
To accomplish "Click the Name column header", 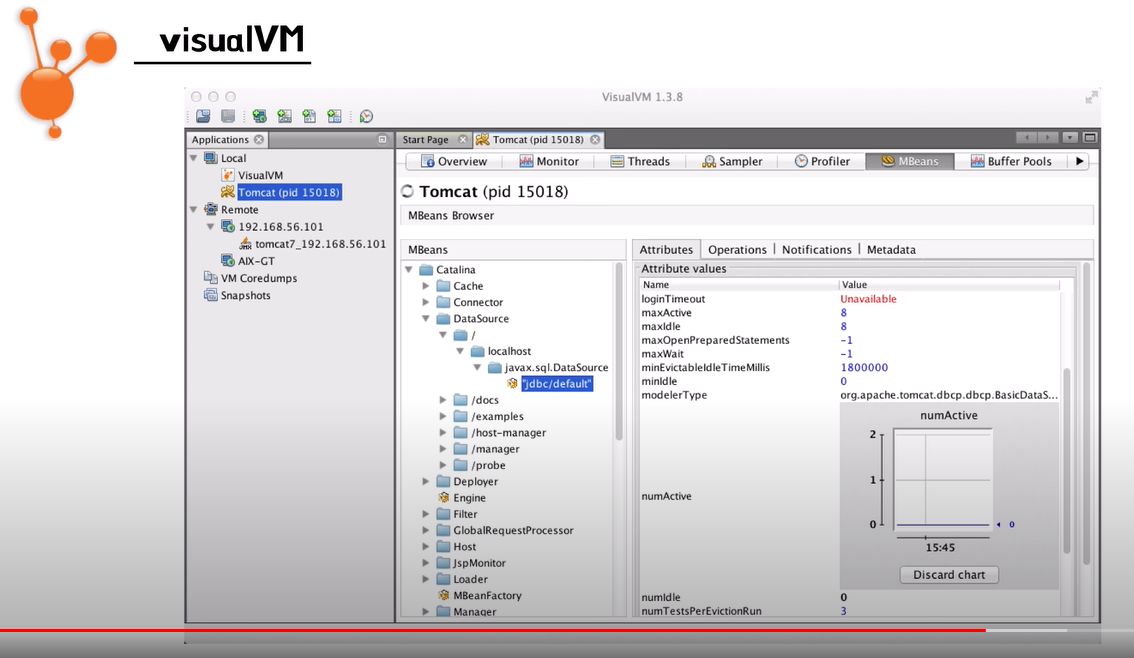I will (739, 285).
